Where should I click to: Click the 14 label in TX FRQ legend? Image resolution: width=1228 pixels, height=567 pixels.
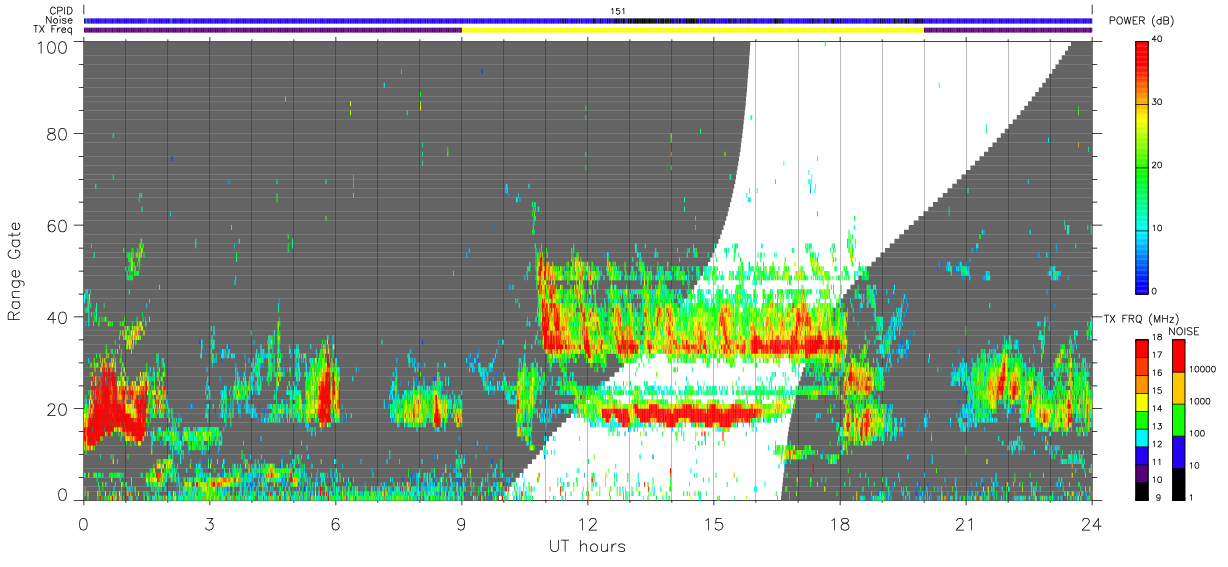[1158, 409]
